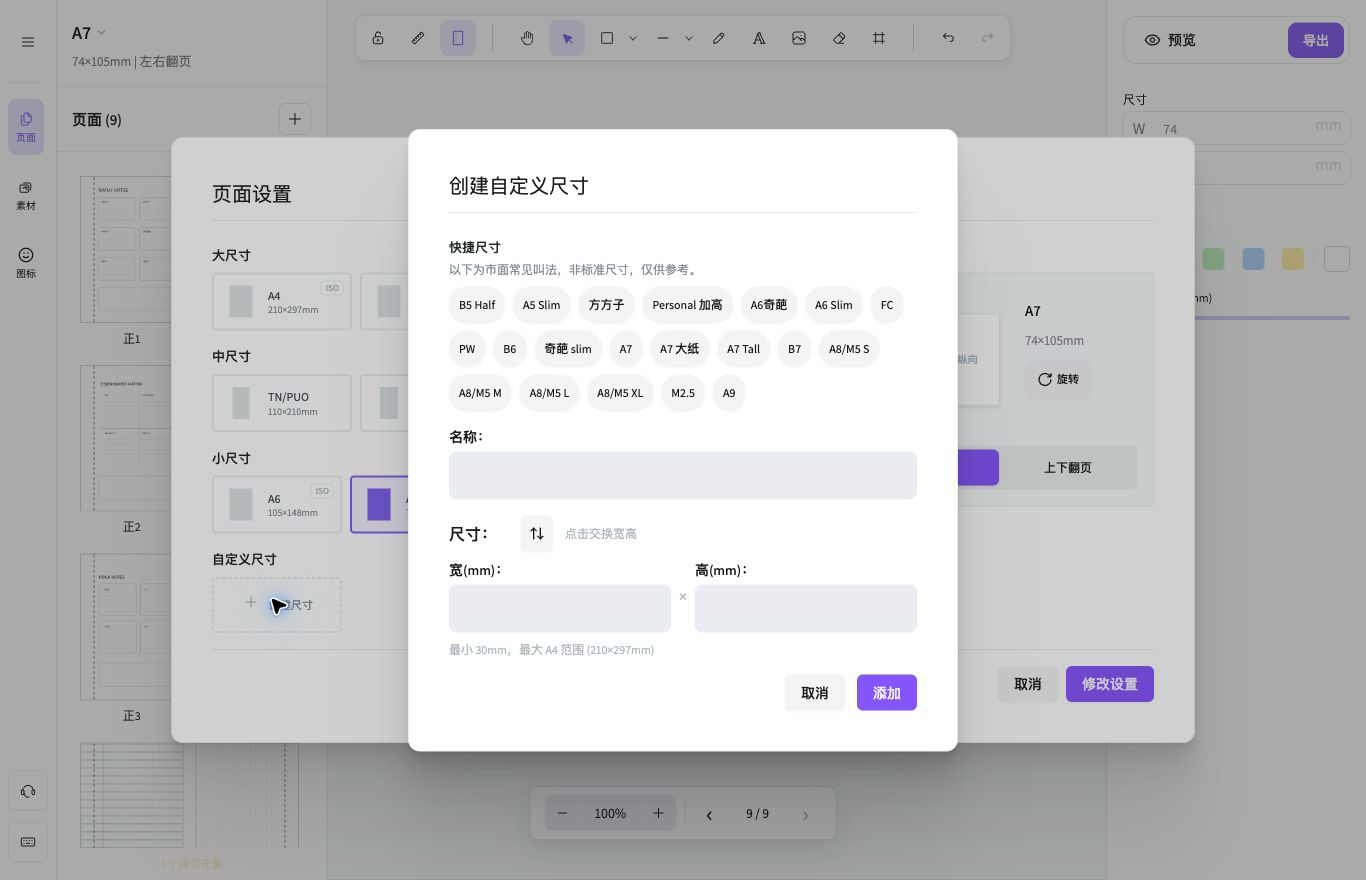Click the redo arrow
The image size is (1366, 880).
pyautogui.click(x=988, y=38)
